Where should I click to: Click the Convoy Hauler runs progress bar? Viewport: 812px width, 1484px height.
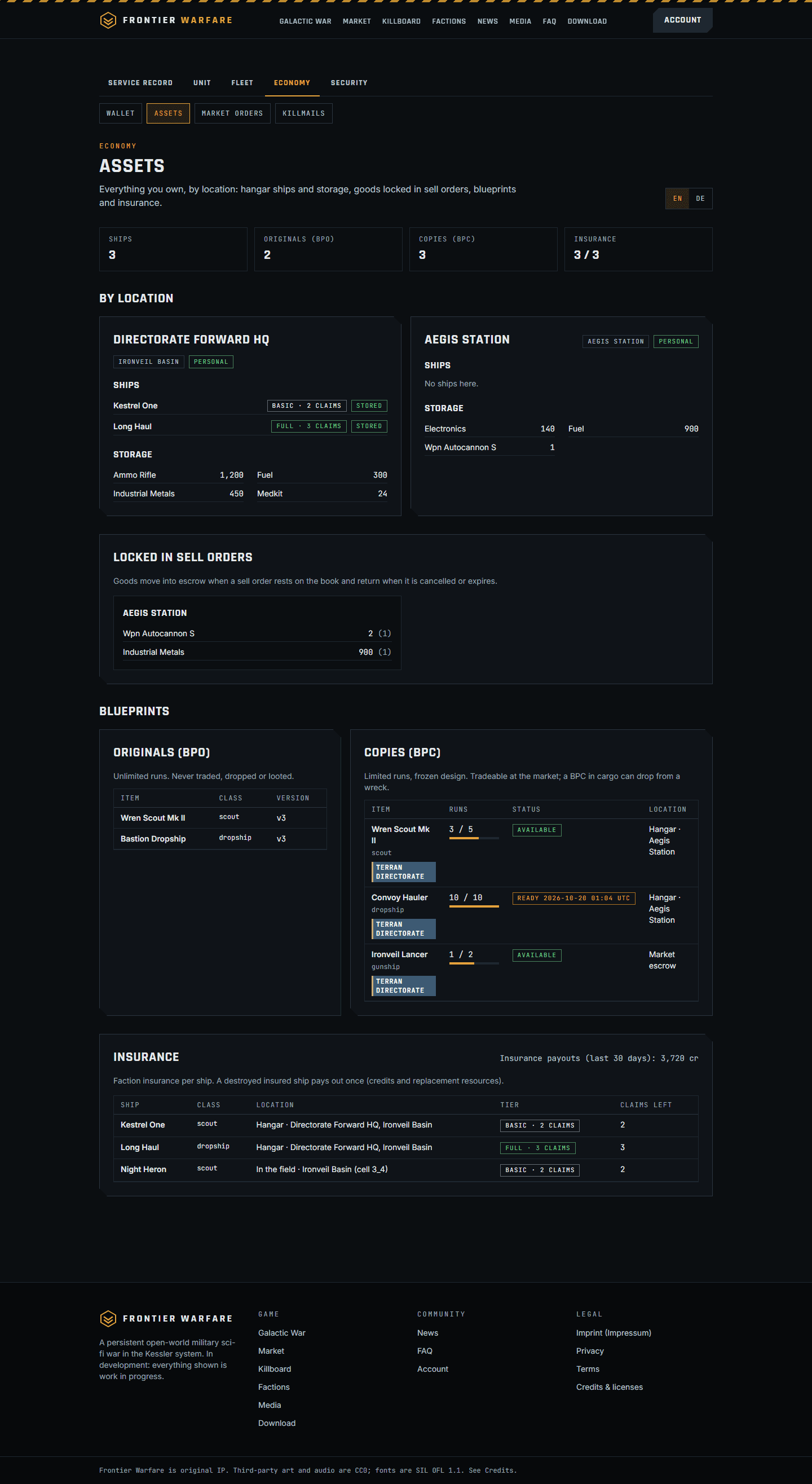pos(474,907)
